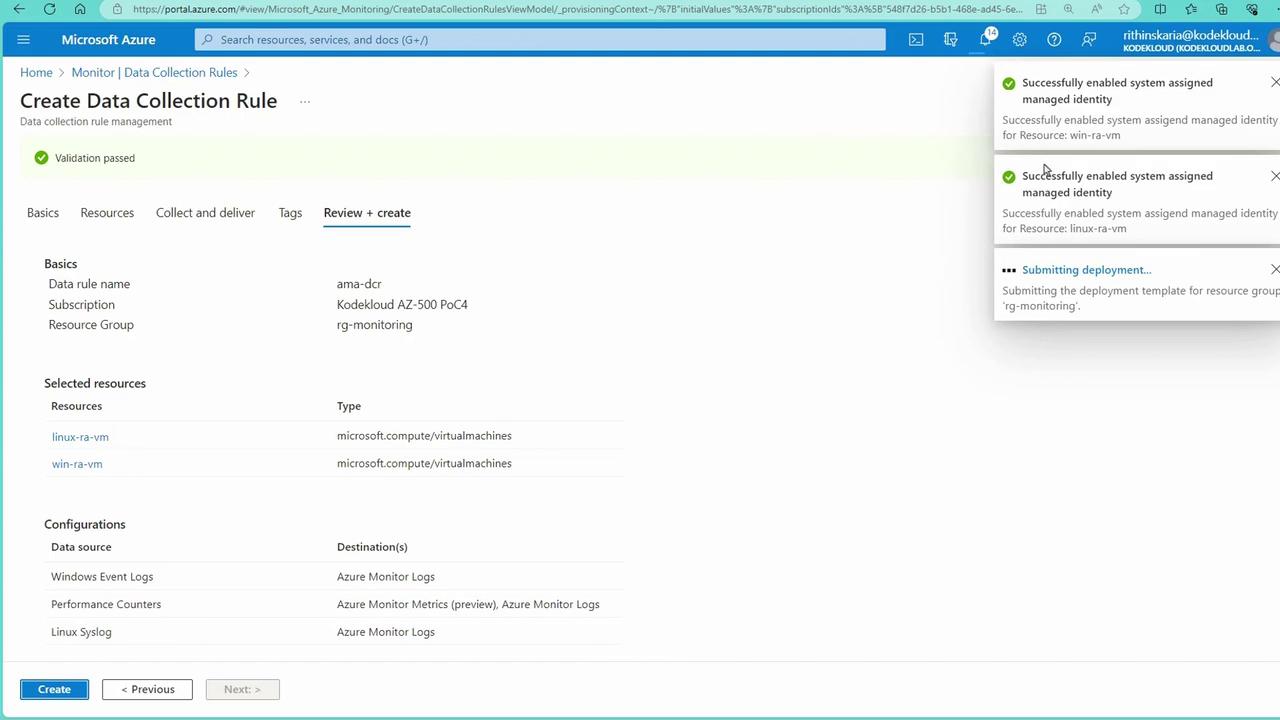1280x720 pixels.
Task: Open the Collect and deliver tab
Action: [x=205, y=213]
